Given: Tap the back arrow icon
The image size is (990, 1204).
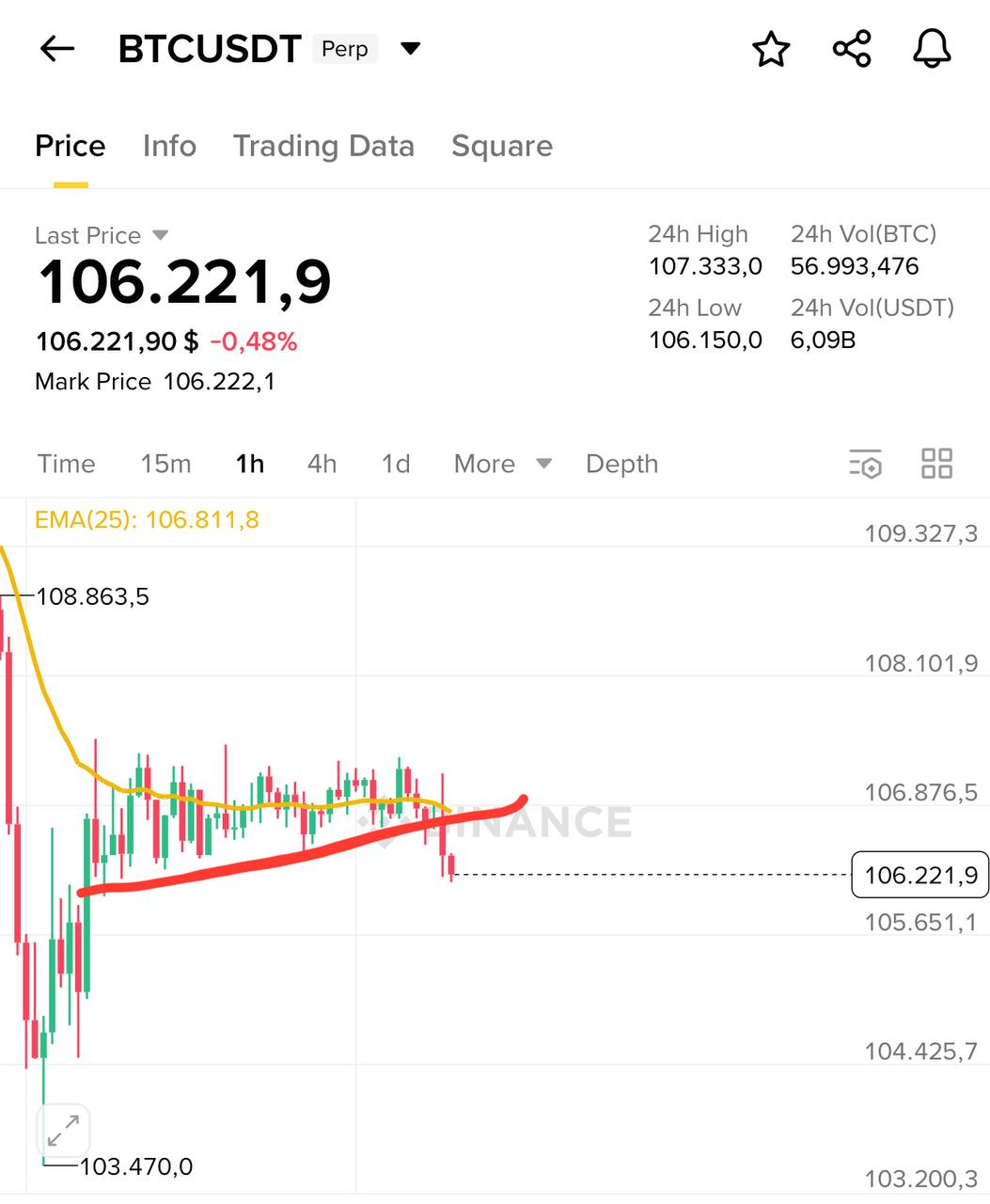Looking at the screenshot, I should [57, 49].
